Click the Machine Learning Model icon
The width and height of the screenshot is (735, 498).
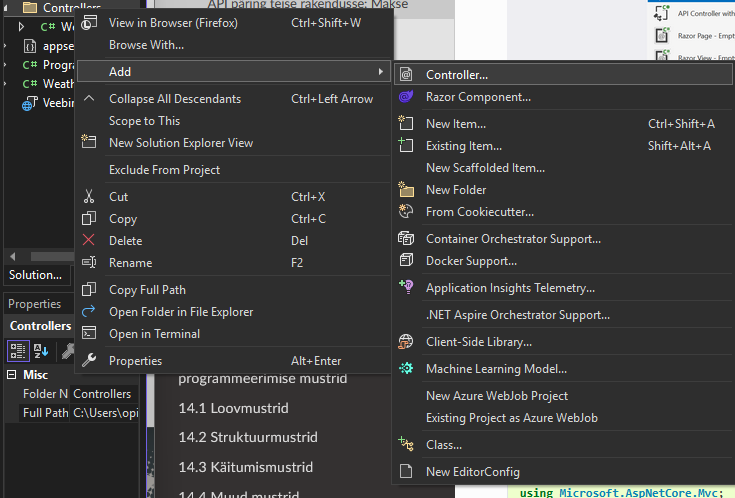click(x=406, y=369)
